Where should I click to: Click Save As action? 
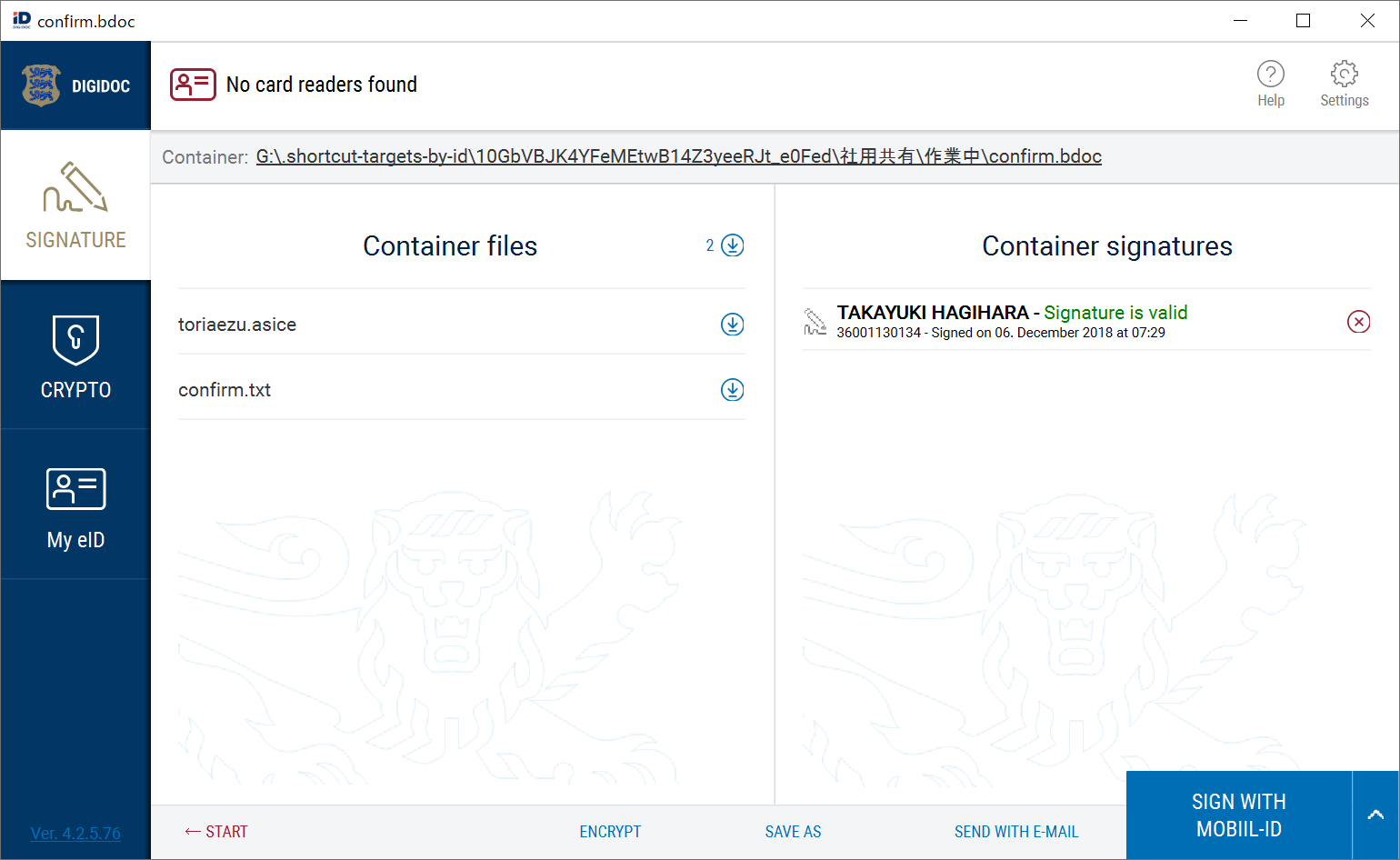click(x=793, y=832)
